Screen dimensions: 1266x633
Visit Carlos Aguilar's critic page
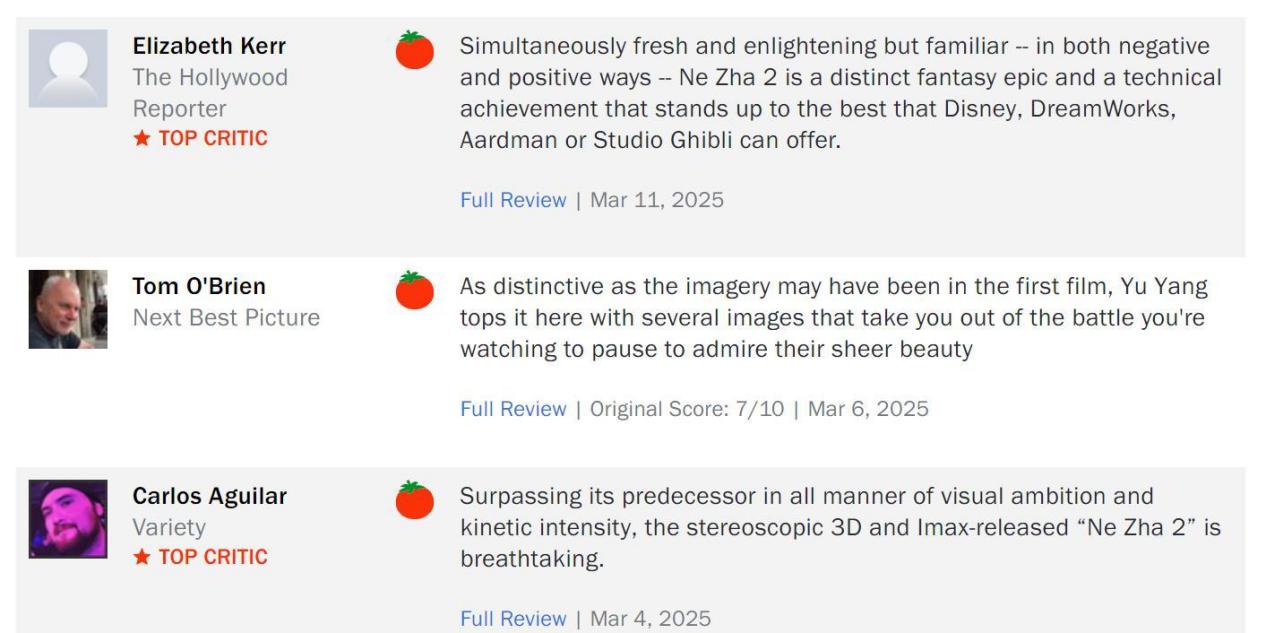[x=210, y=497]
